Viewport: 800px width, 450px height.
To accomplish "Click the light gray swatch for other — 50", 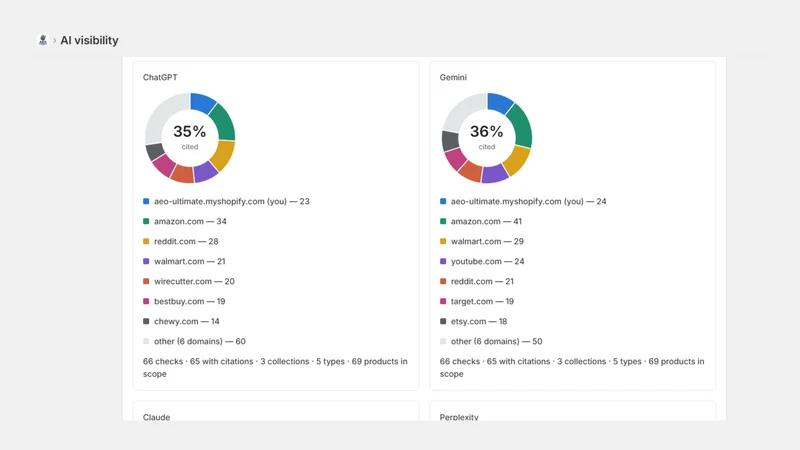I will point(443,341).
